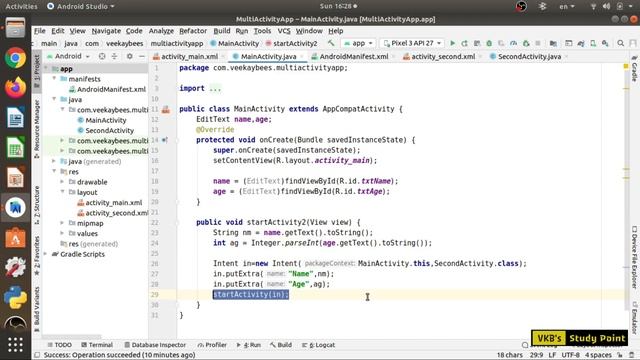Screen dimensions: 640x360
Task: Run the app with green play button
Action: click(x=452, y=43)
